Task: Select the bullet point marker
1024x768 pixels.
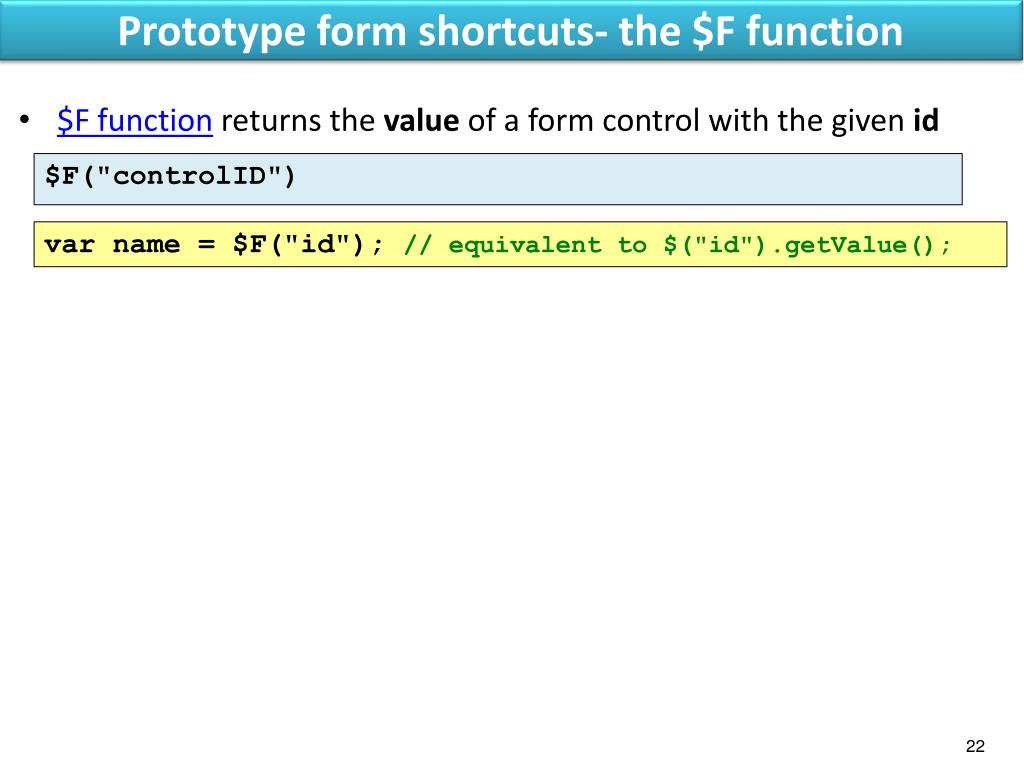Action: click(25, 123)
